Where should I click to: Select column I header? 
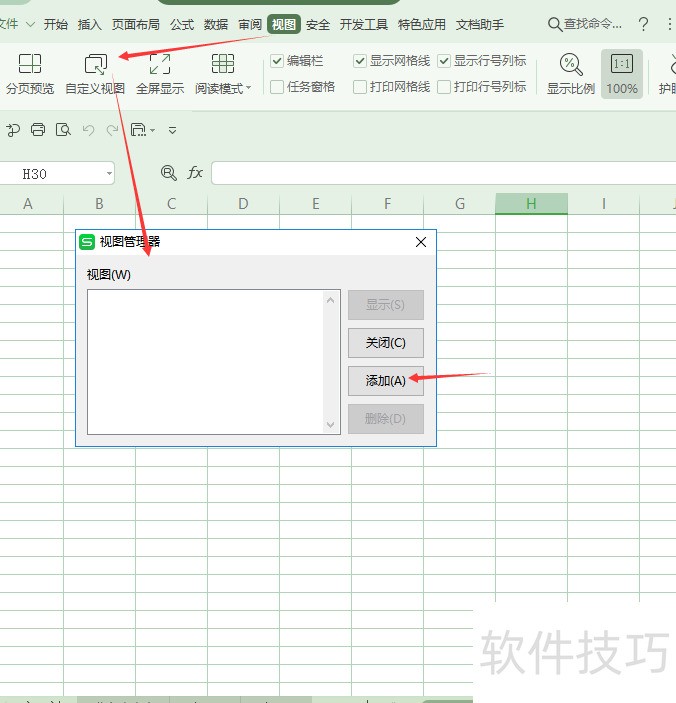tap(603, 204)
